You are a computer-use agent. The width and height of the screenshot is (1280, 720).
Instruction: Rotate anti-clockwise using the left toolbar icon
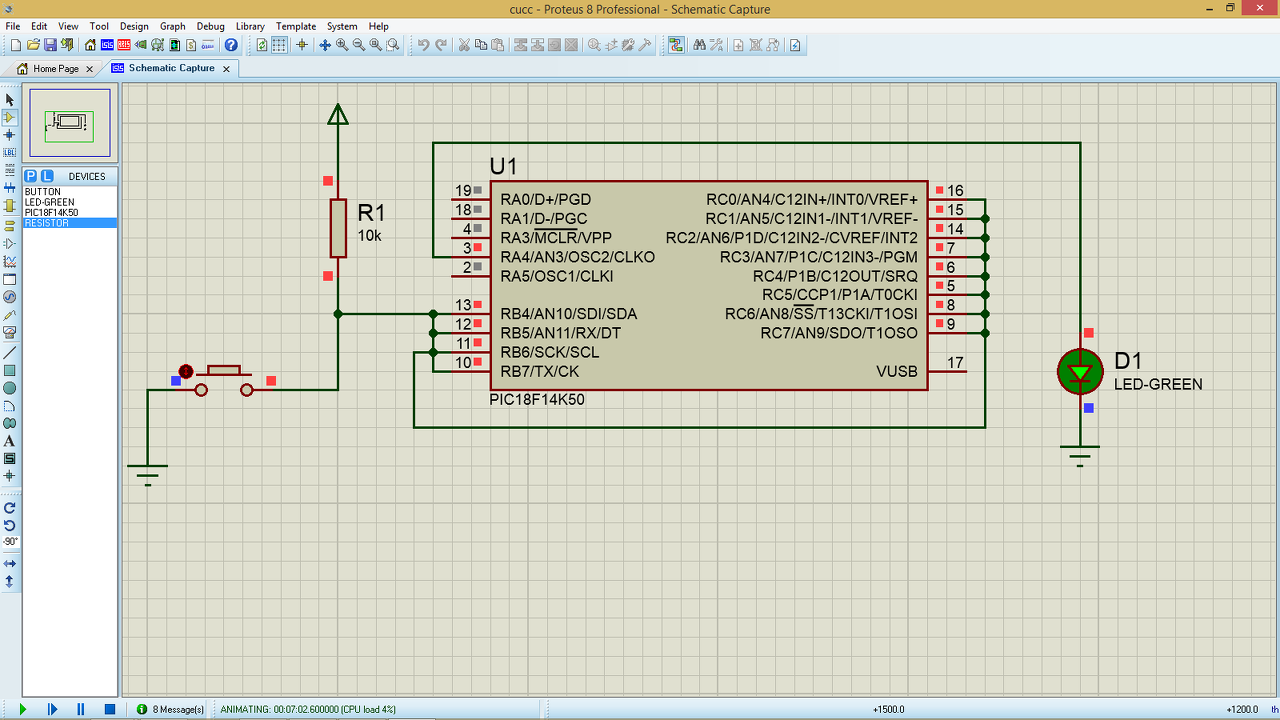[10, 525]
